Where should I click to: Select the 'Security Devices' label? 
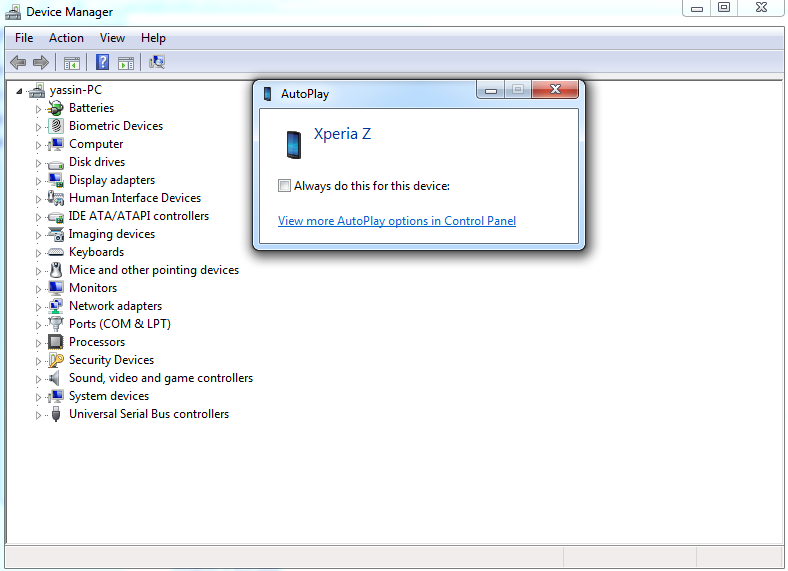(x=112, y=360)
